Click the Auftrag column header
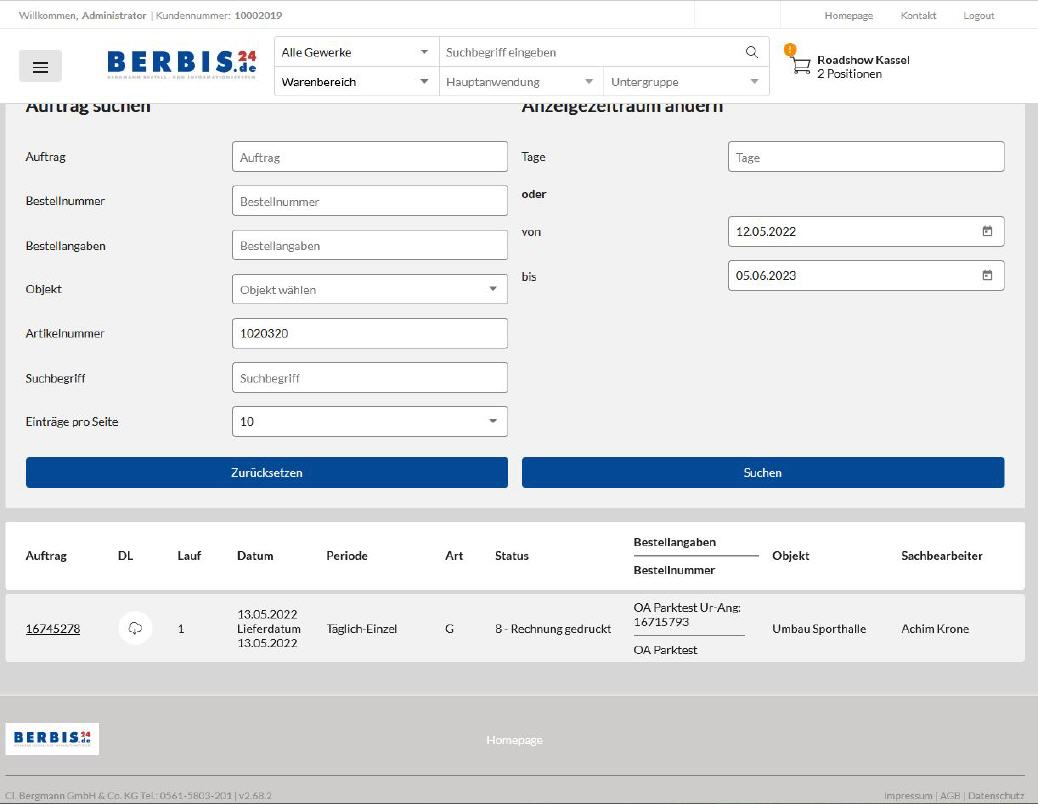Screen dimensions: 1038x804 pyautogui.click(x=46, y=556)
